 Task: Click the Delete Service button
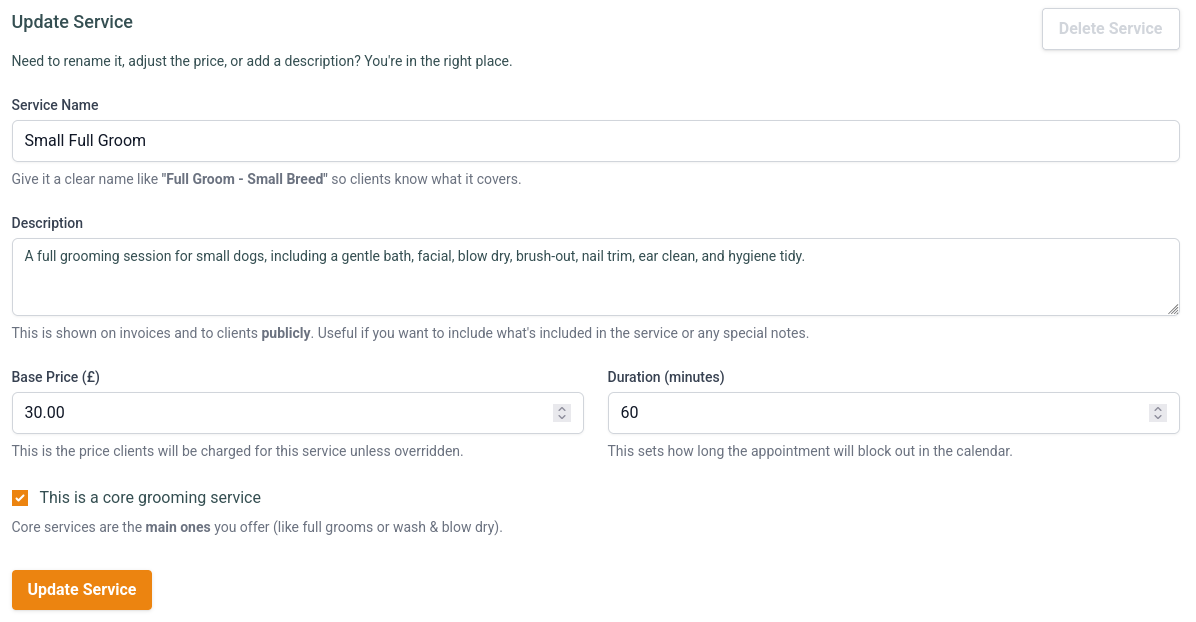tap(1111, 29)
